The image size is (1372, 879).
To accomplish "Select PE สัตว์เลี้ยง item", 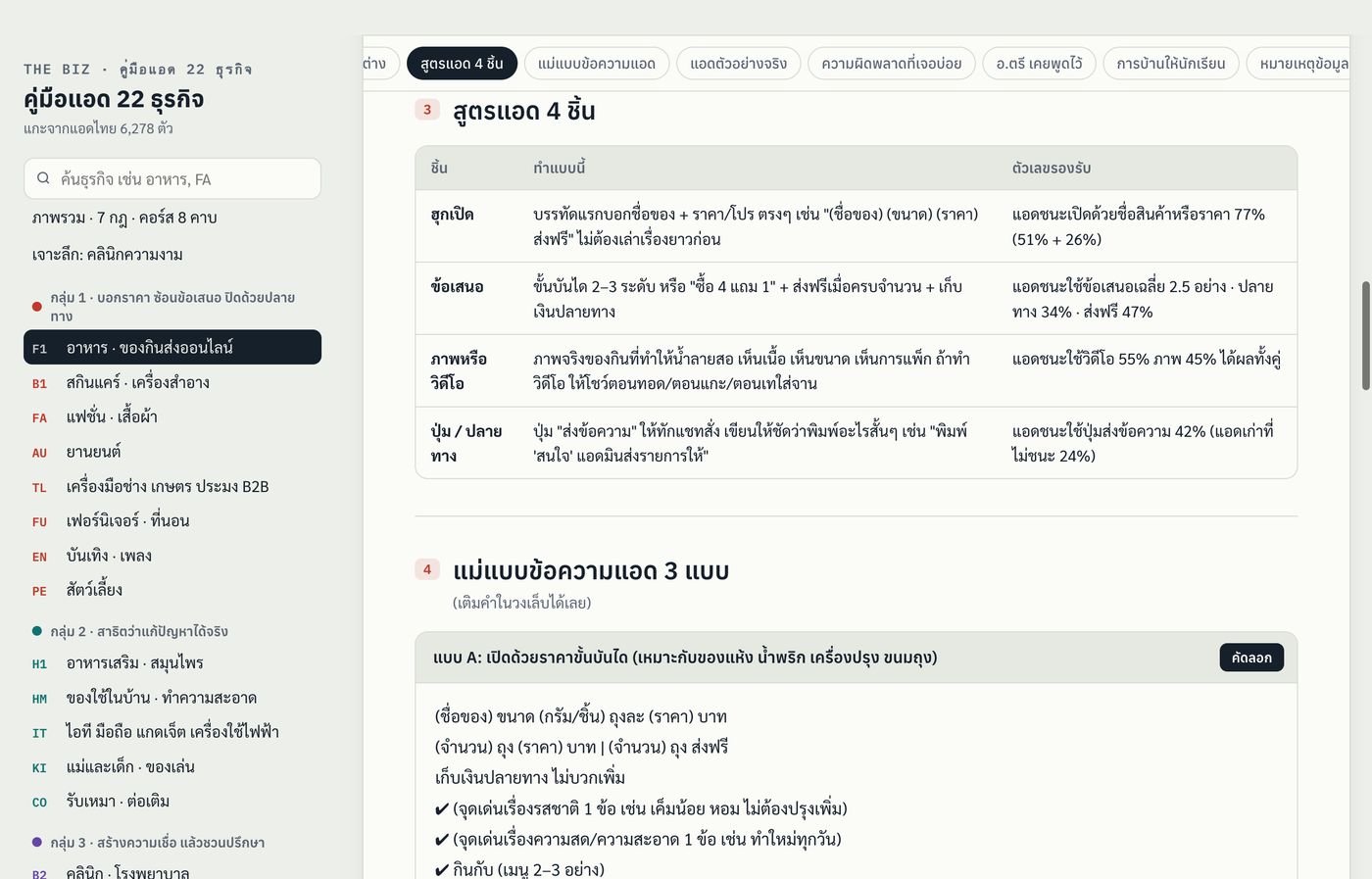I will [172, 590].
